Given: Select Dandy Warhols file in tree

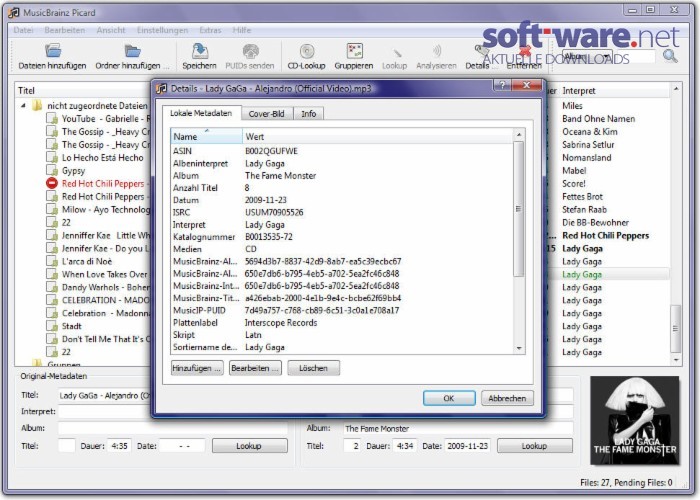Looking at the screenshot, I should (x=106, y=287).
